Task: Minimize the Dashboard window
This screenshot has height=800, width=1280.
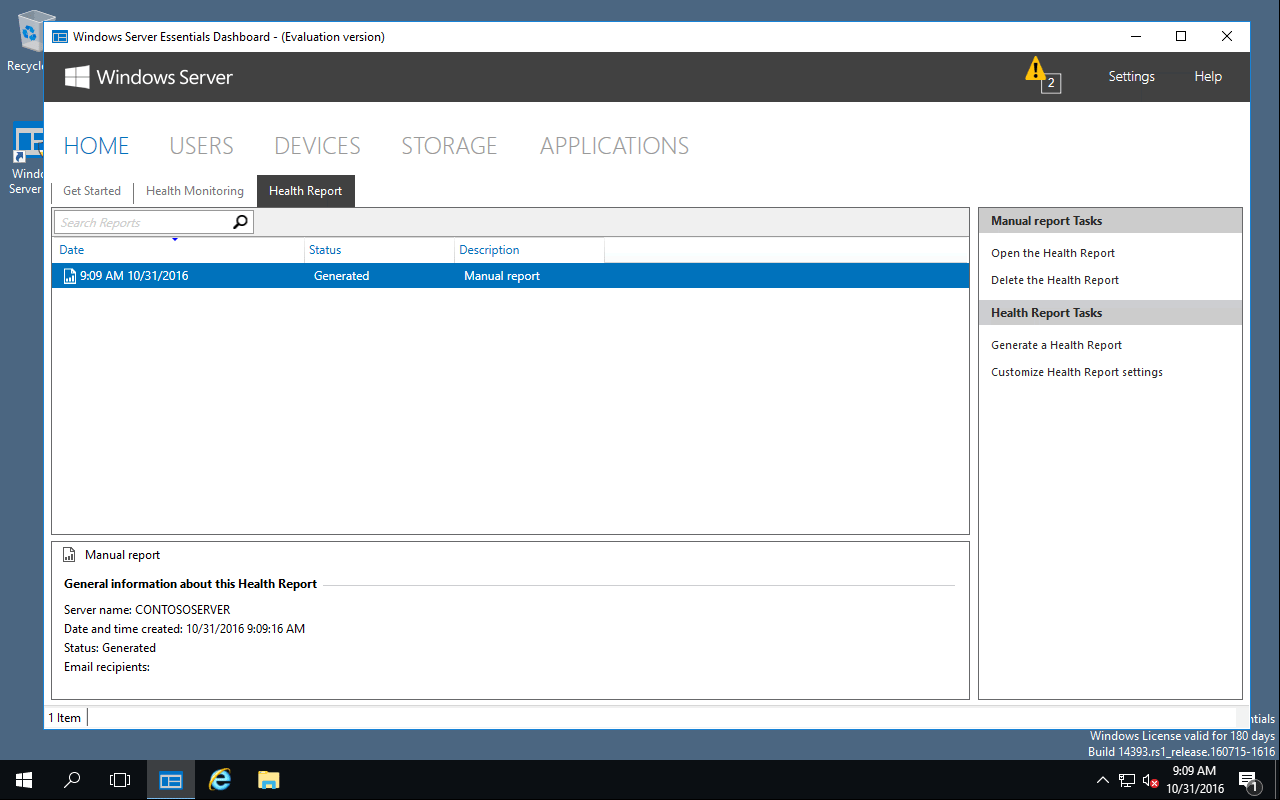Action: point(1135,36)
